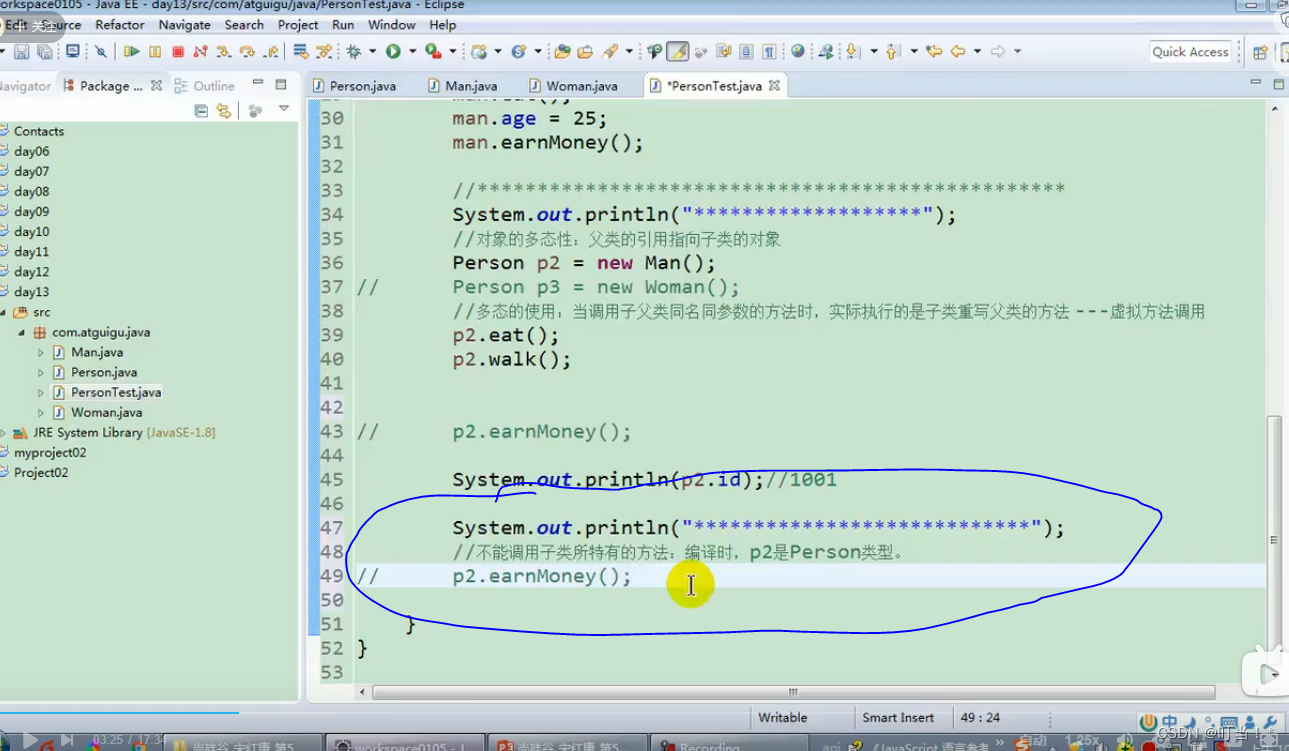1289x751 pixels.
Task: Click the Back navigation arrow
Action: click(958, 52)
